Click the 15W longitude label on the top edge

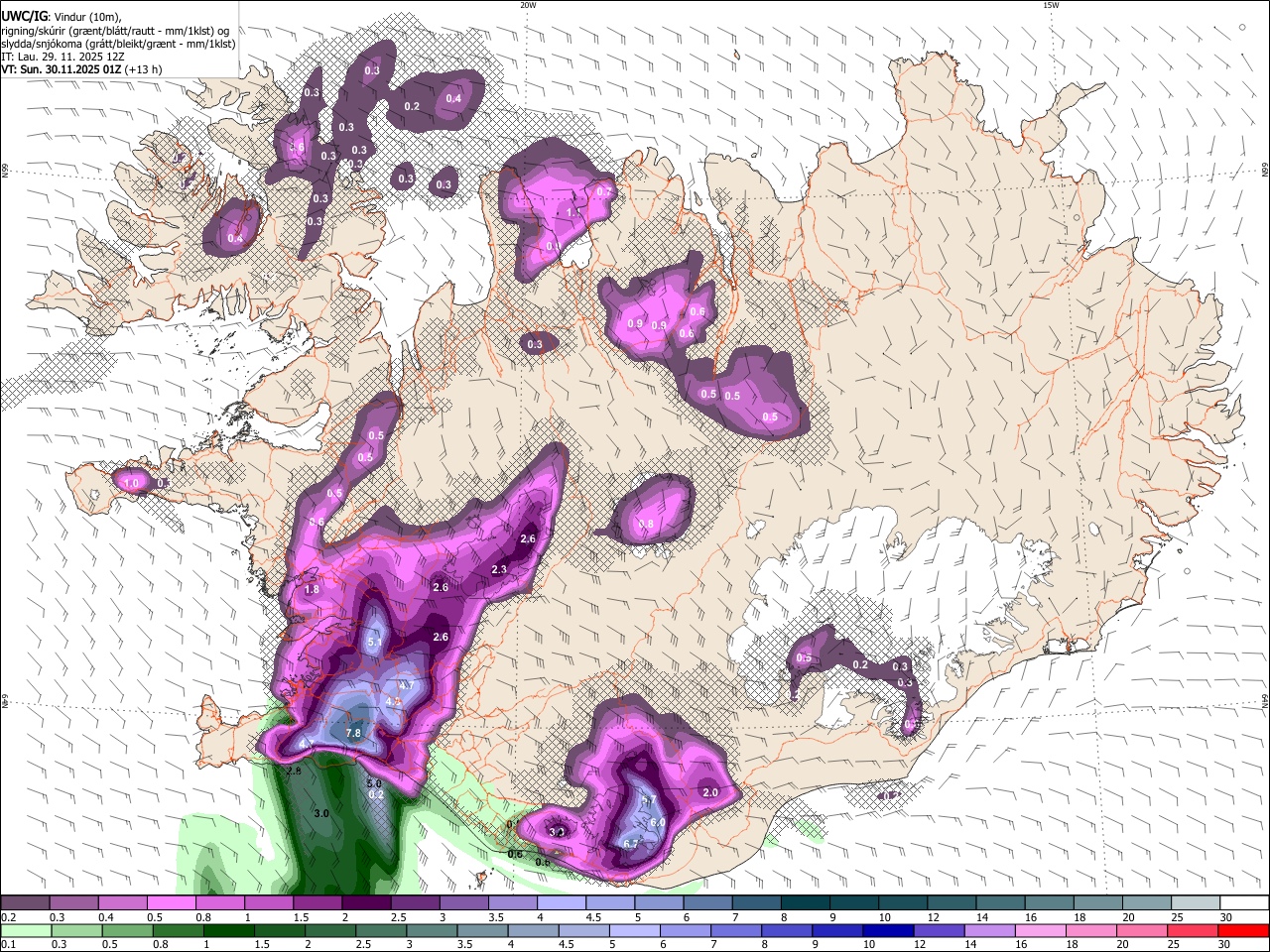pyautogui.click(x=1051, y=5)
